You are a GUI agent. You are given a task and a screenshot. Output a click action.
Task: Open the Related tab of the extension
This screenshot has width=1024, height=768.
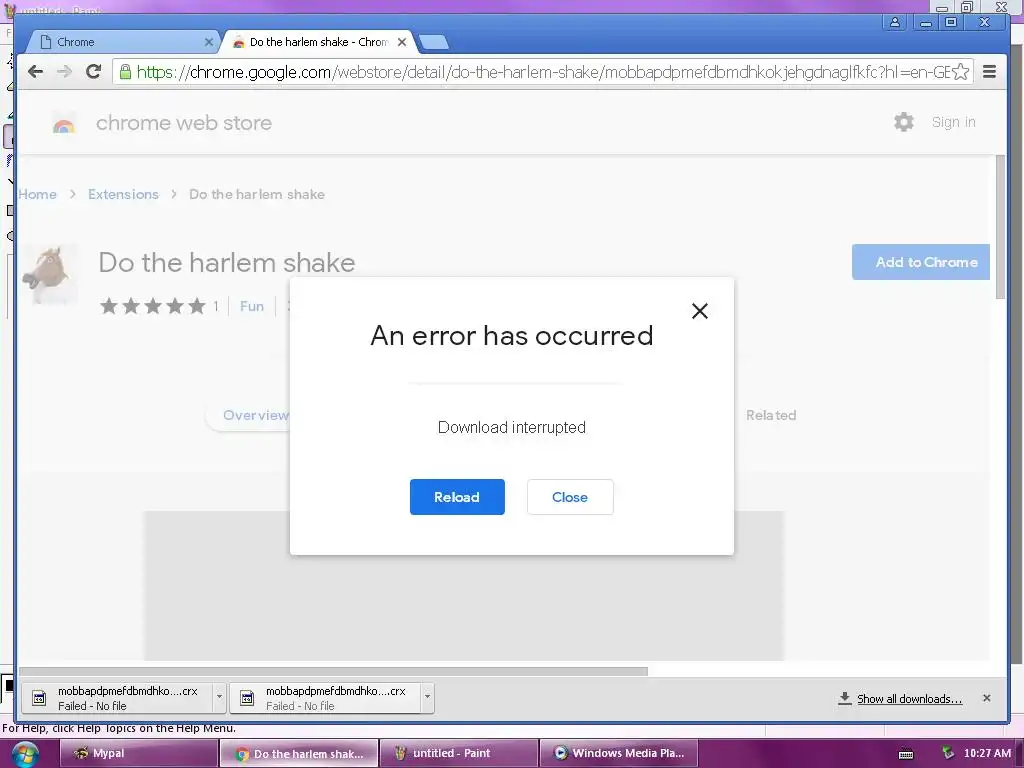tap(771, 415)
